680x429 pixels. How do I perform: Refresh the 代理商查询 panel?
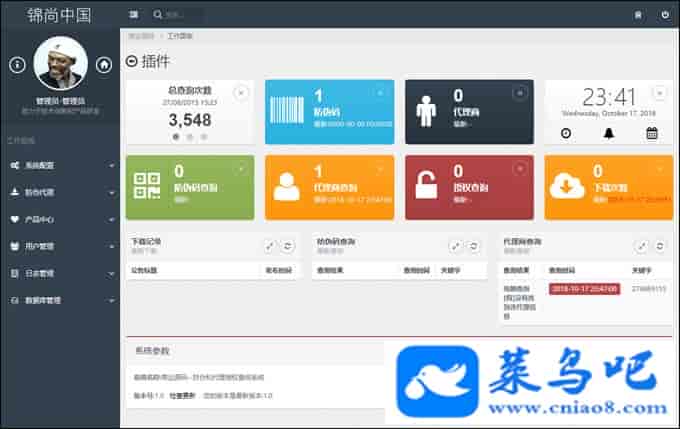pos(660,246)
